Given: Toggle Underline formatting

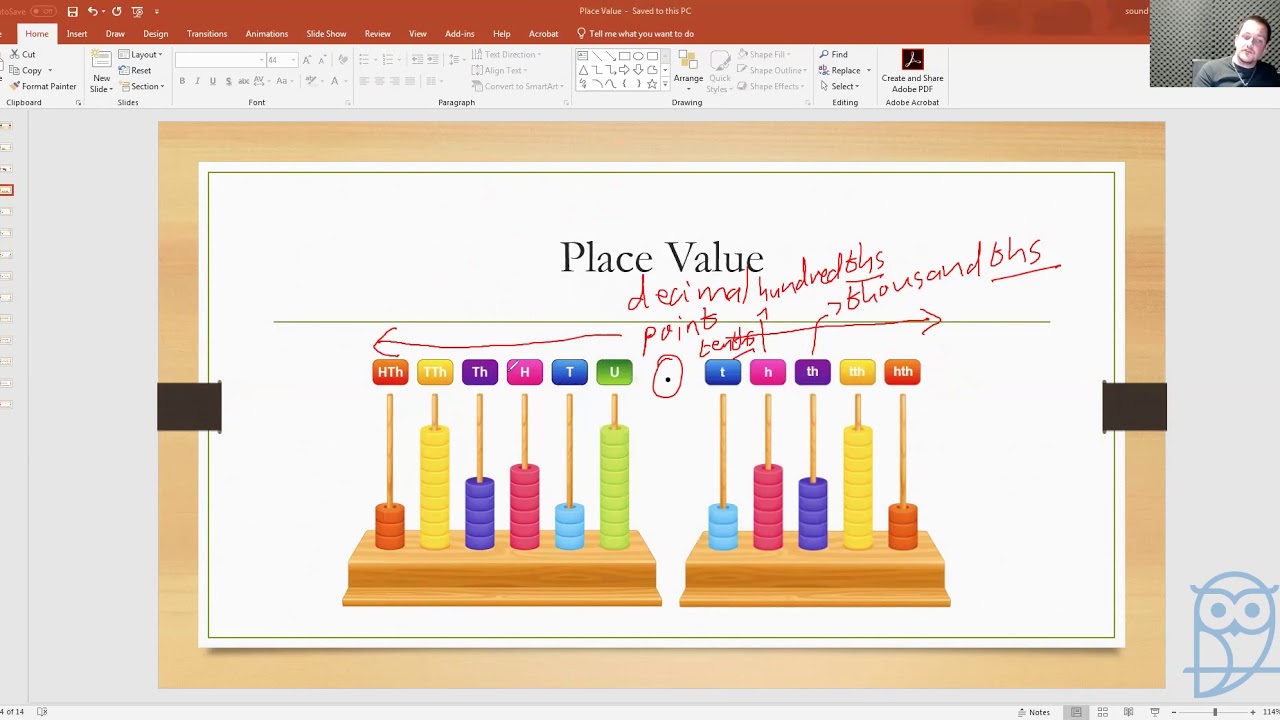Looking at the screenshot, I should pyautogui.click(x=212, y=81).
